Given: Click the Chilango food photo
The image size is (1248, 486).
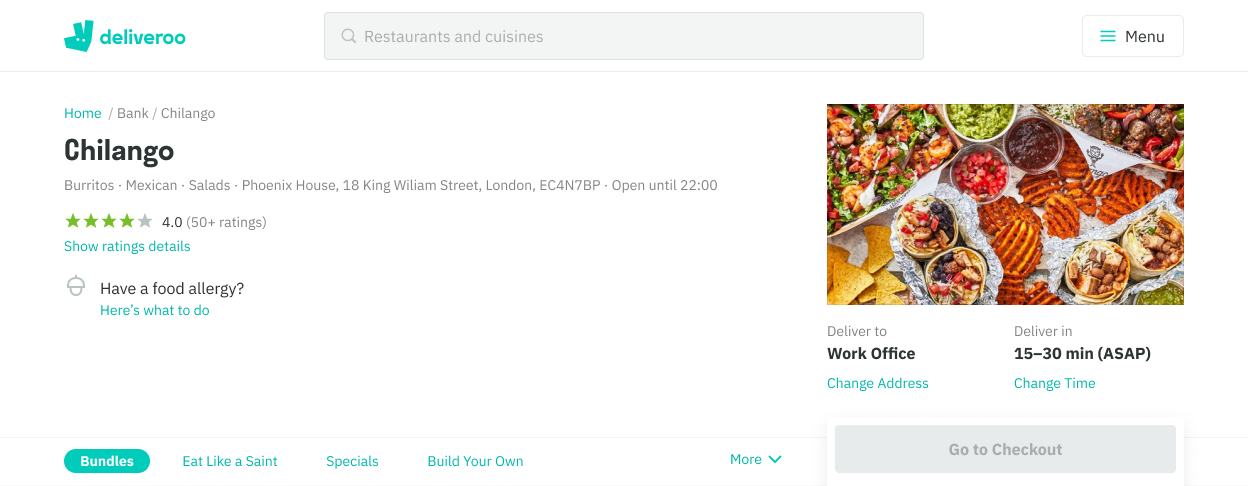Looking at the screenshot, I should tap(1005, 204).
